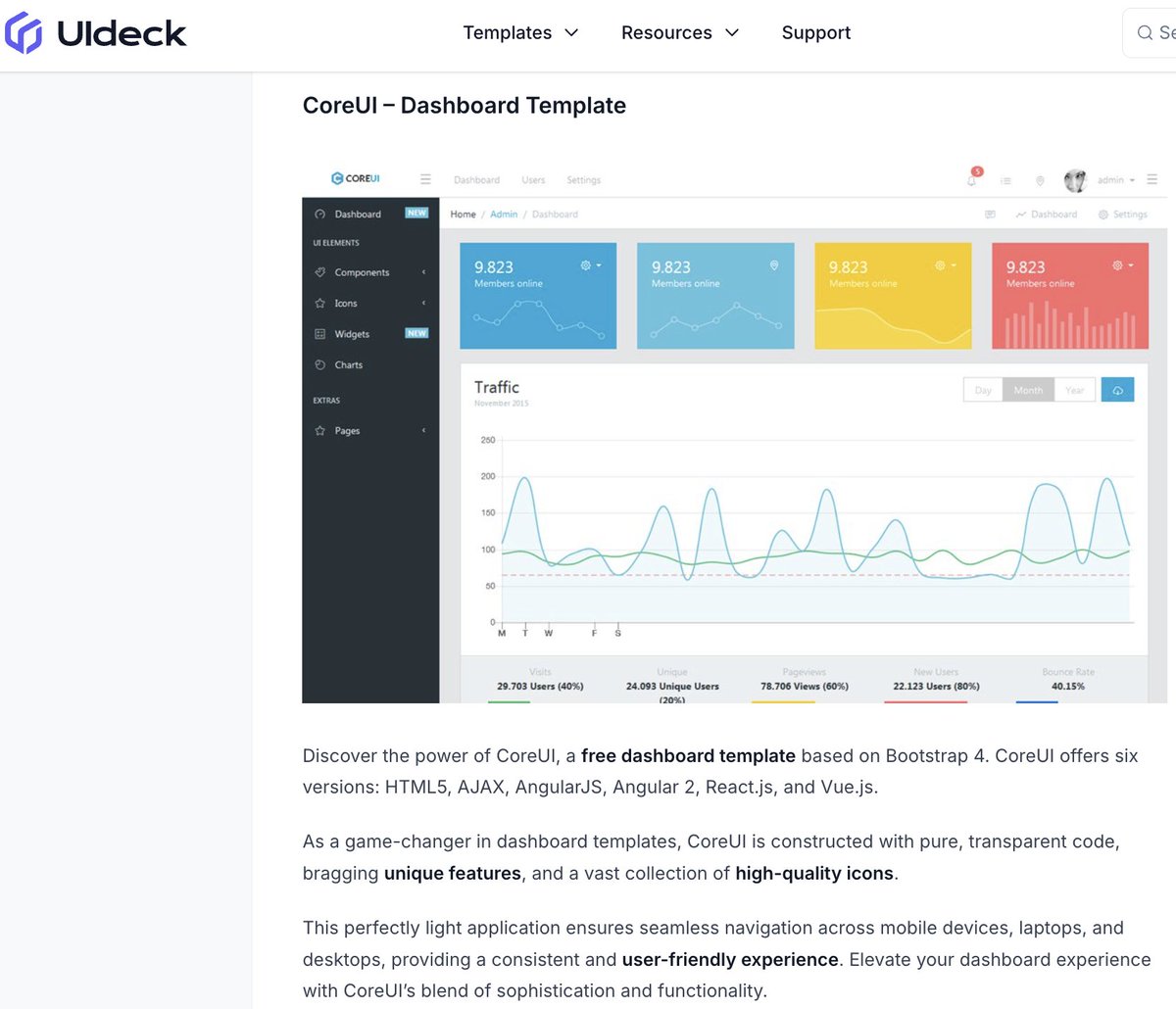Click the UIdeck logo icon
The image size is (1176, 1009).
[x=24, y=33]
